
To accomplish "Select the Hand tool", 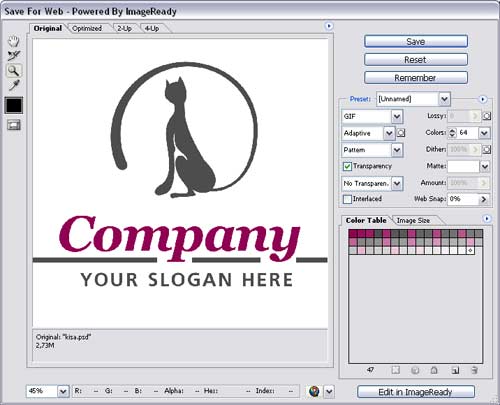I will coord(14,41).
